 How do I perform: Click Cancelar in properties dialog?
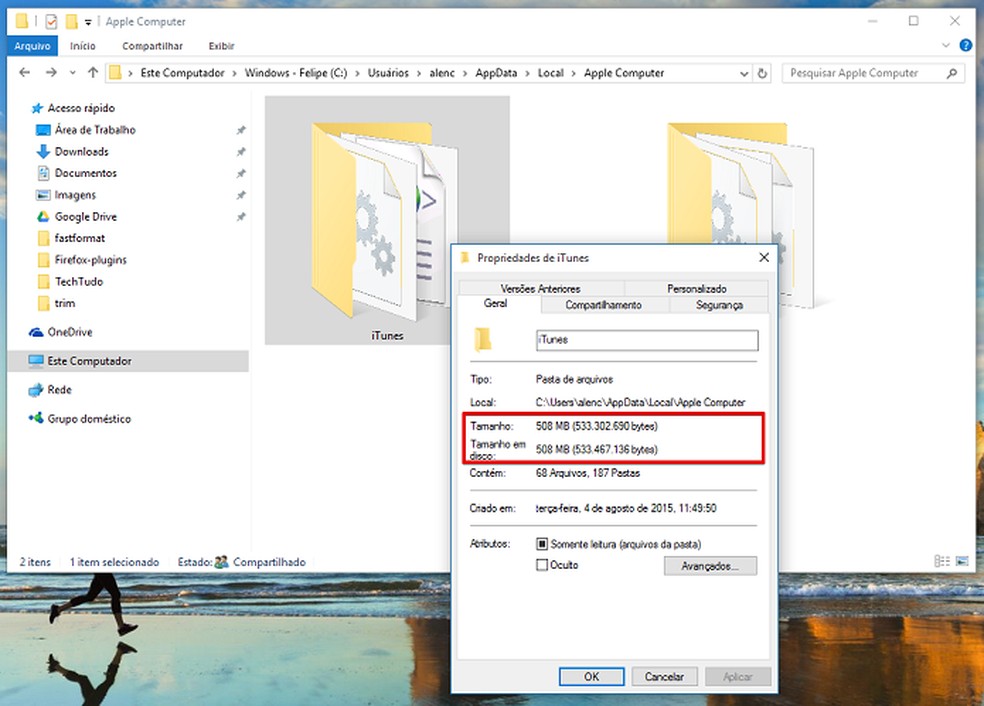tap(664, 677)
